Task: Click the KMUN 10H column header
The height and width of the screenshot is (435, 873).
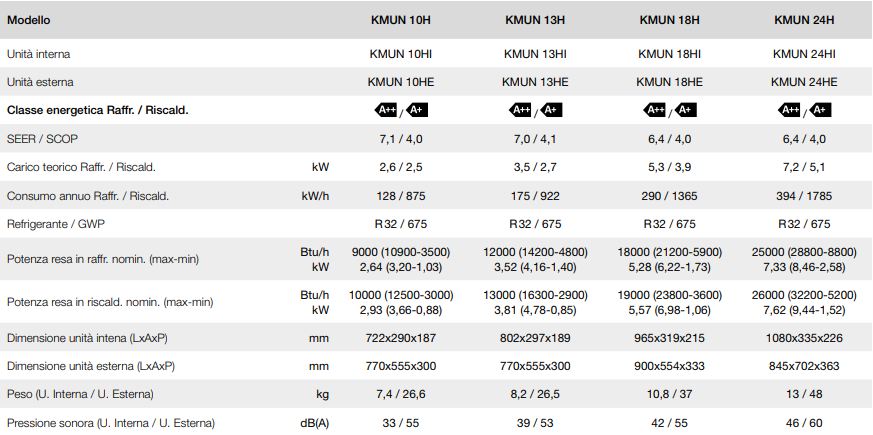Action: 401,20
